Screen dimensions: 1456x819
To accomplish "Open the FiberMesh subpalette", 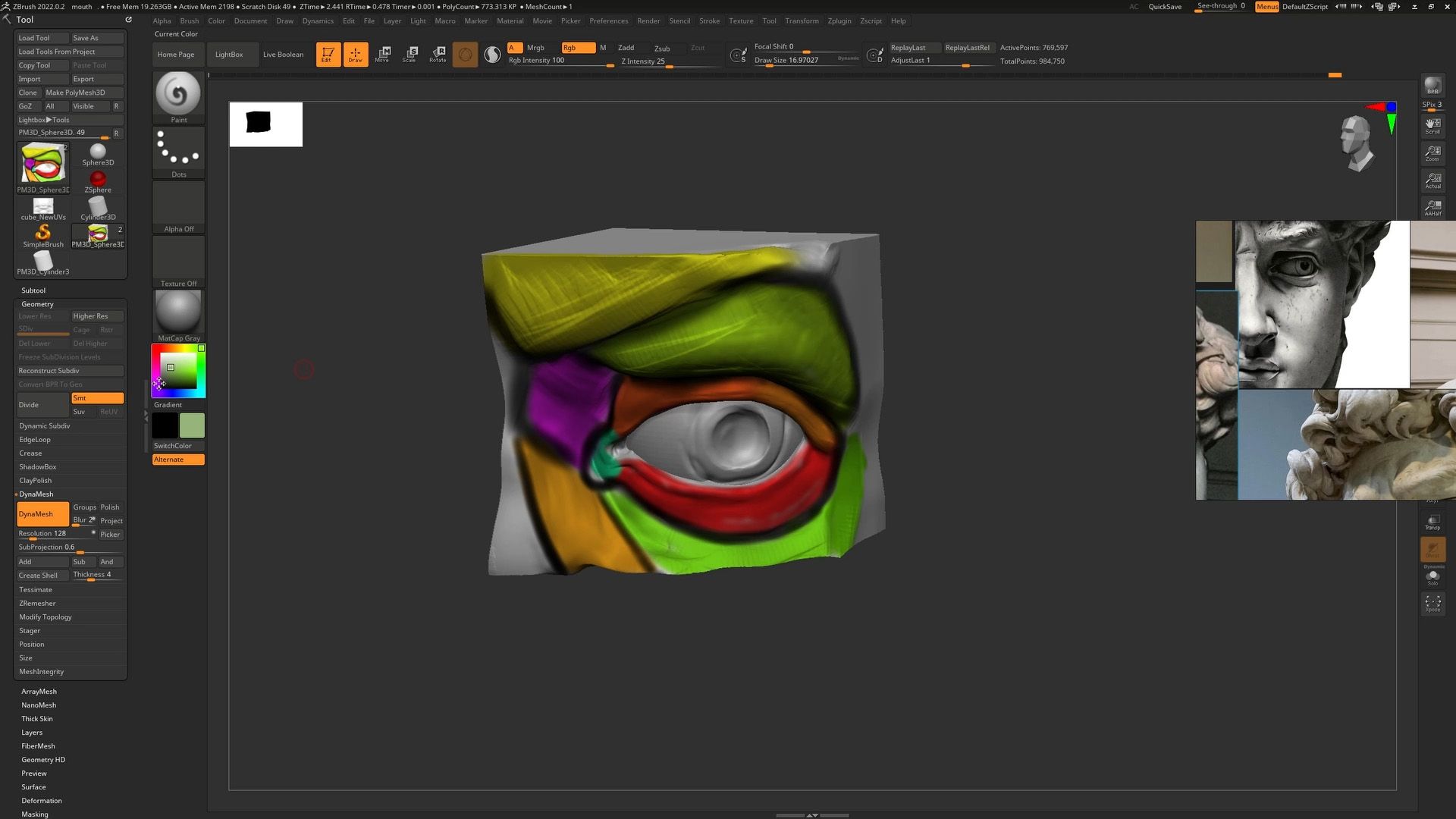I will (38, 745).
